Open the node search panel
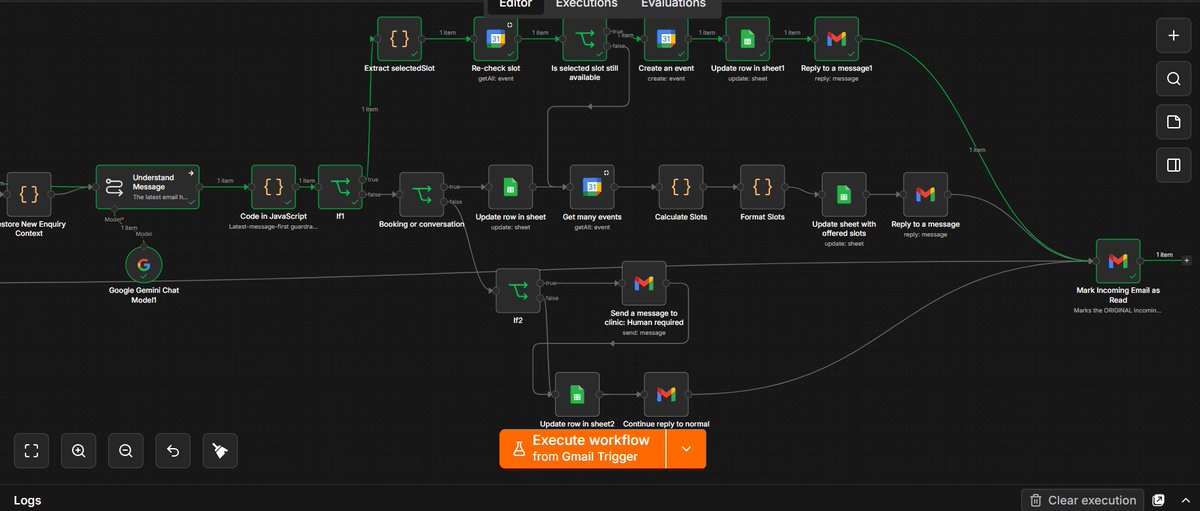The image size is (1200, 511). (1174, 78)
